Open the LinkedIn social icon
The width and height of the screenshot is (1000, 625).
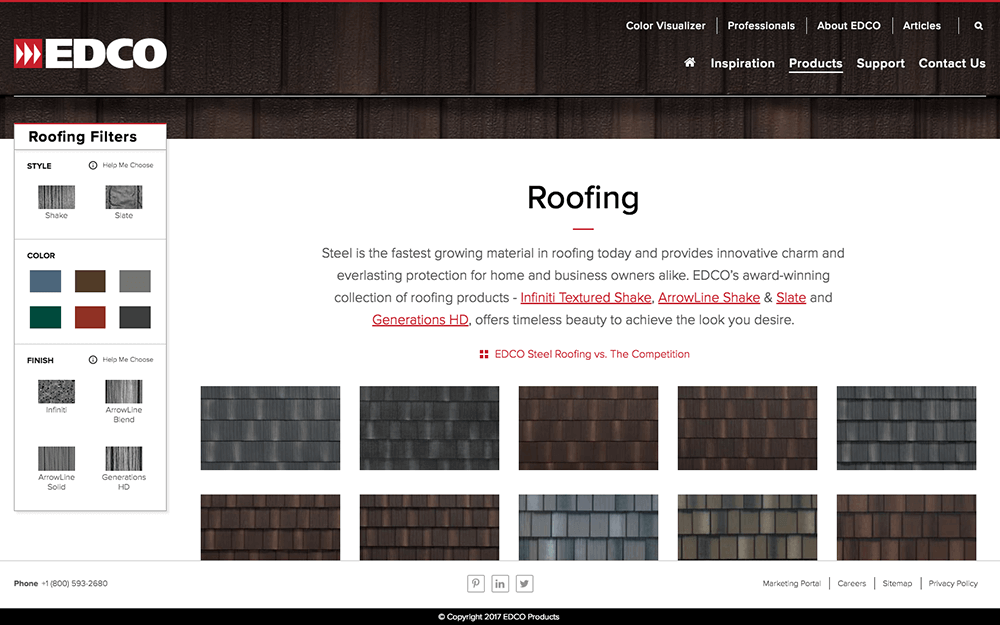coord(500,584)
